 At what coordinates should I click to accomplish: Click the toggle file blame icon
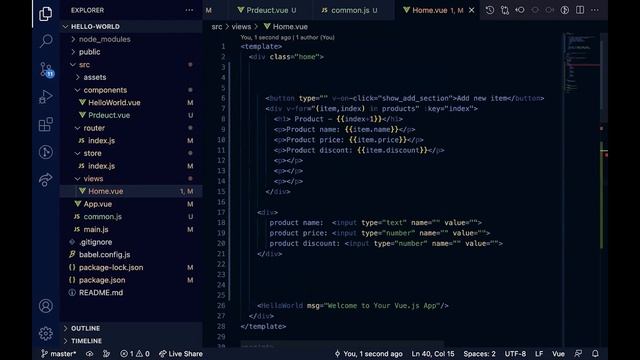click(x=564, y=10)
